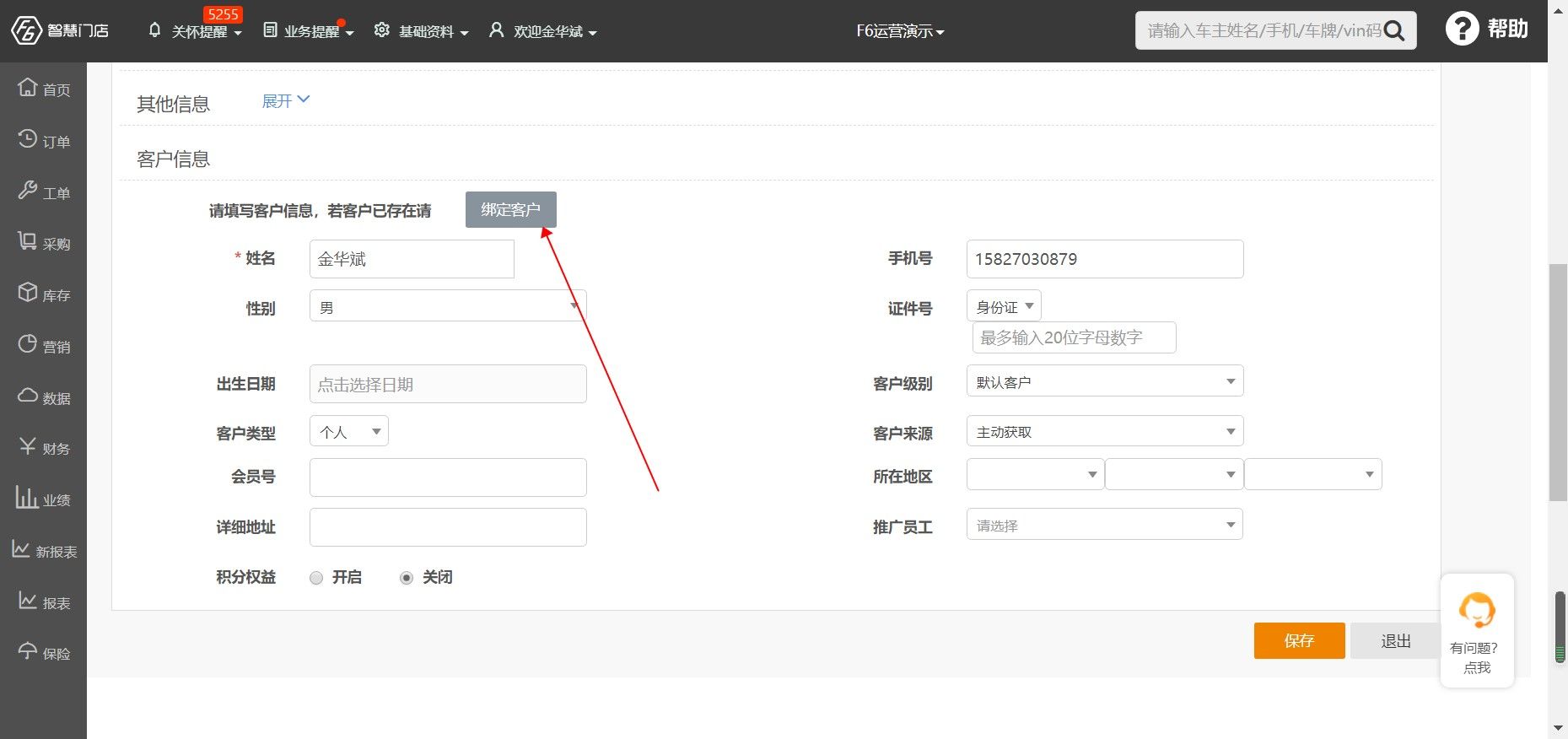
Task: Open the F6运营演示 store menu
Action: click(900, 31)
